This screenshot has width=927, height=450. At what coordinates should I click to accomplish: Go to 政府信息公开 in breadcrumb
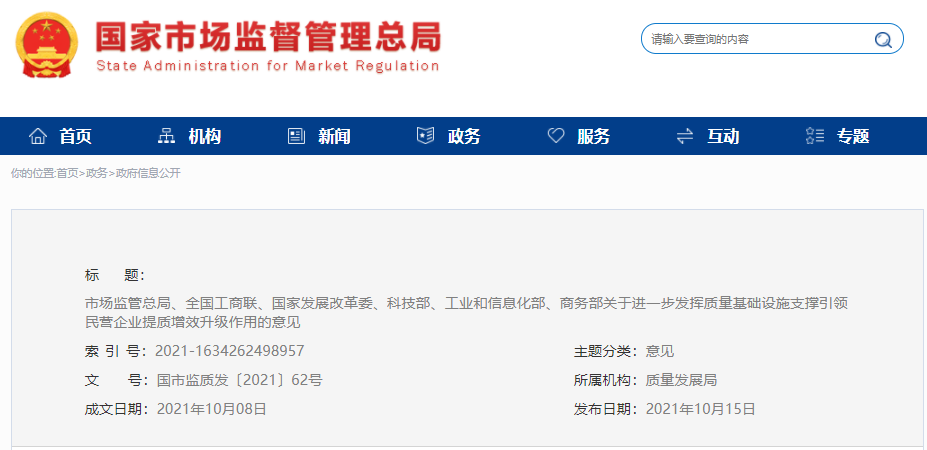click(x=148, y=173)
